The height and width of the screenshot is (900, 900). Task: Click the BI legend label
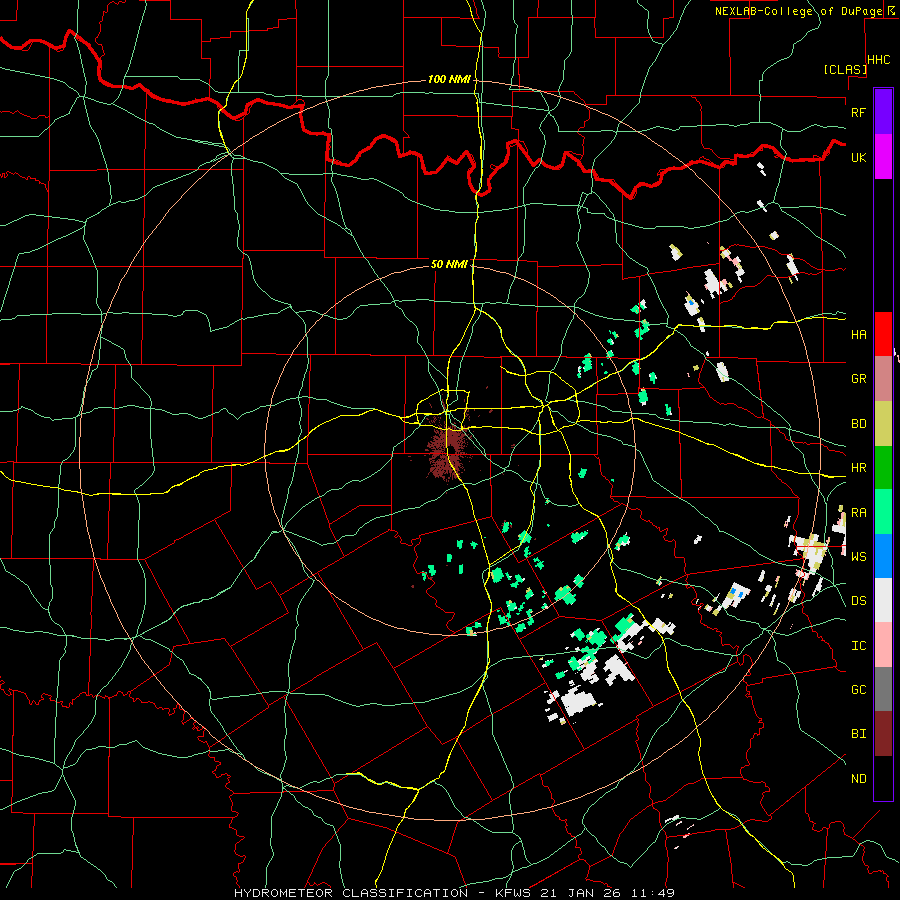[x=858, y=734]
